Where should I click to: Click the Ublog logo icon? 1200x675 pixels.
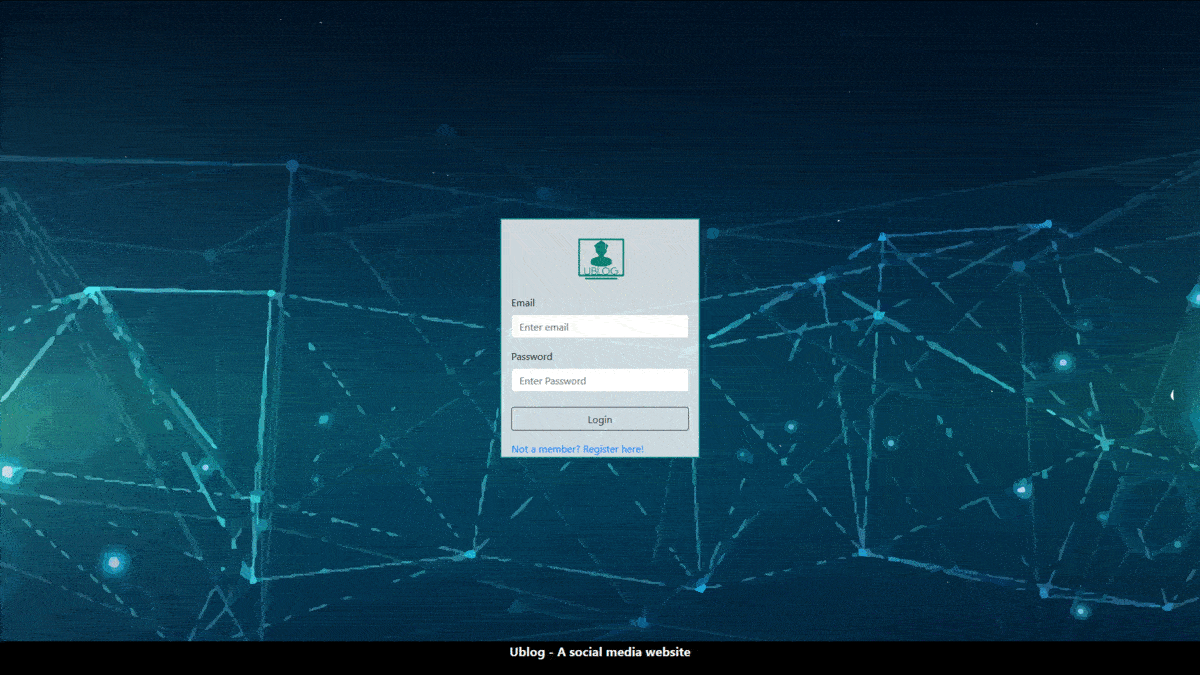600,259
